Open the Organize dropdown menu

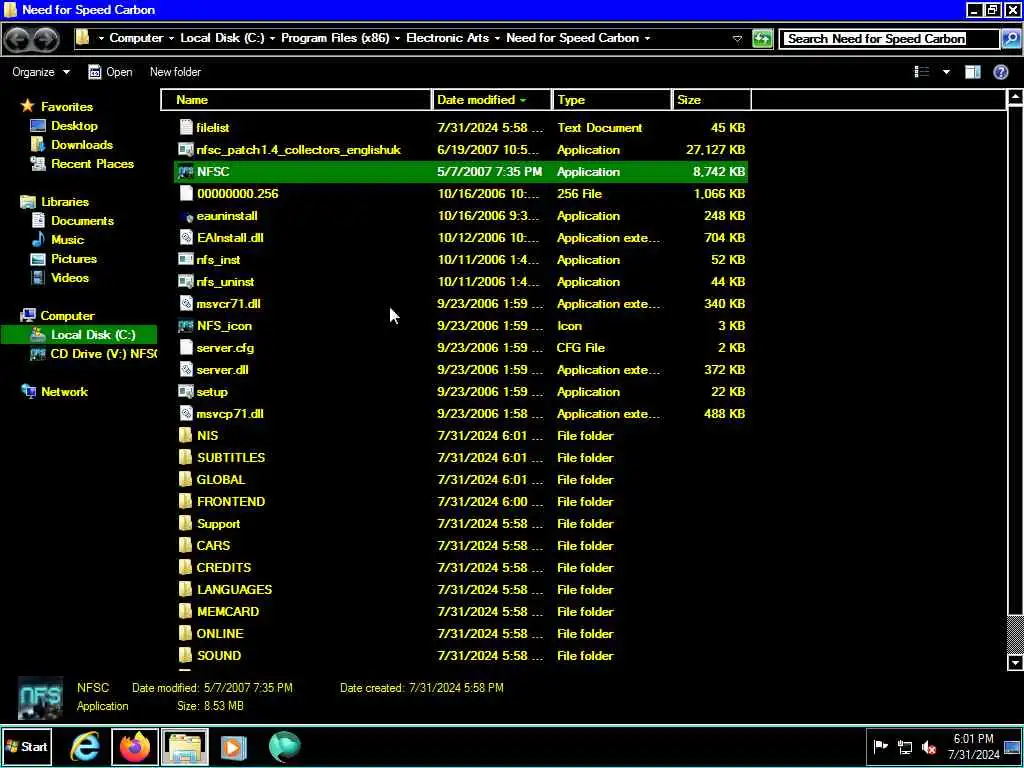tap(40, 72)
